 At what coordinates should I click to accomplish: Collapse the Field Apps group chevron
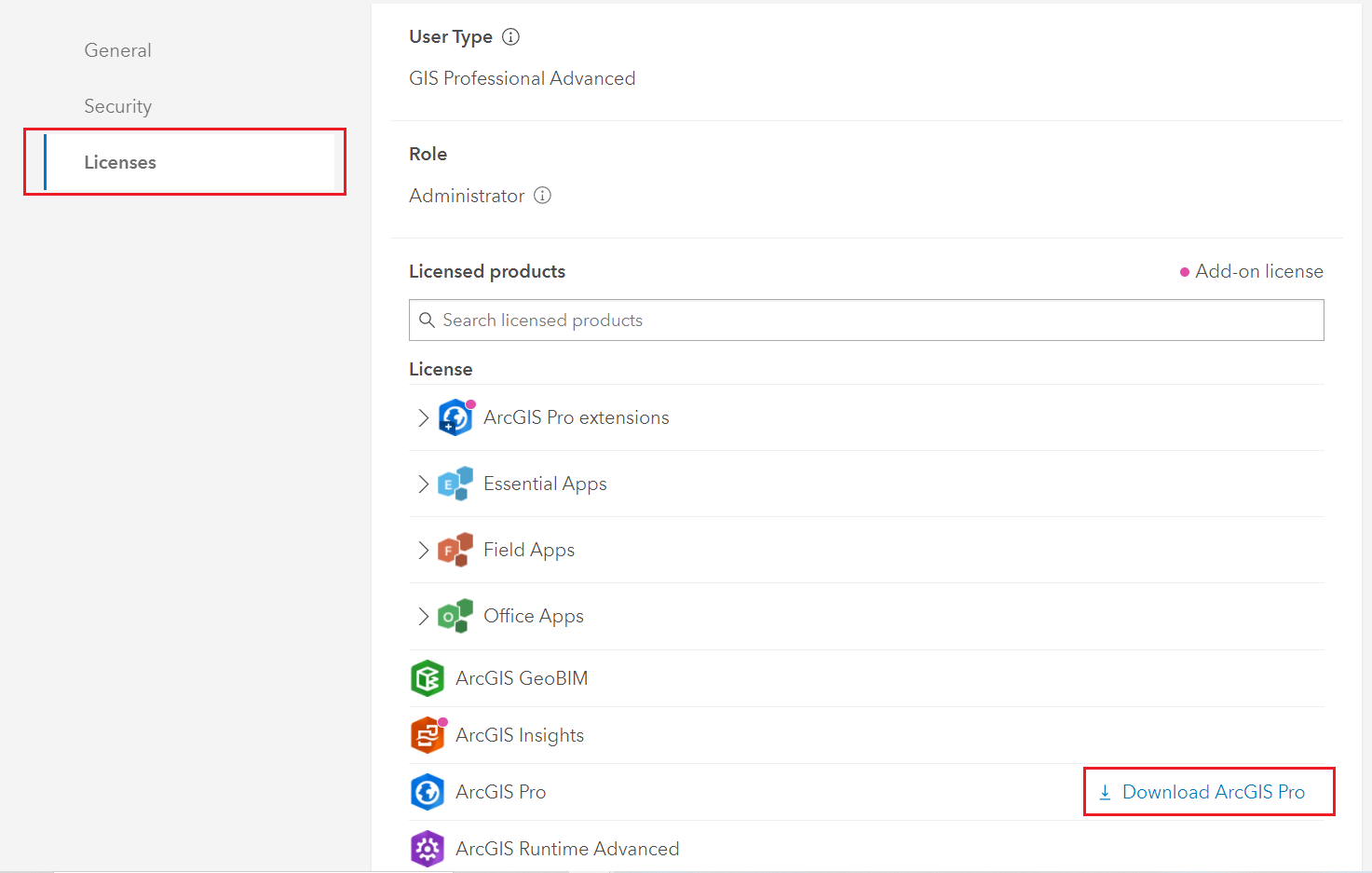click(422, 550)
